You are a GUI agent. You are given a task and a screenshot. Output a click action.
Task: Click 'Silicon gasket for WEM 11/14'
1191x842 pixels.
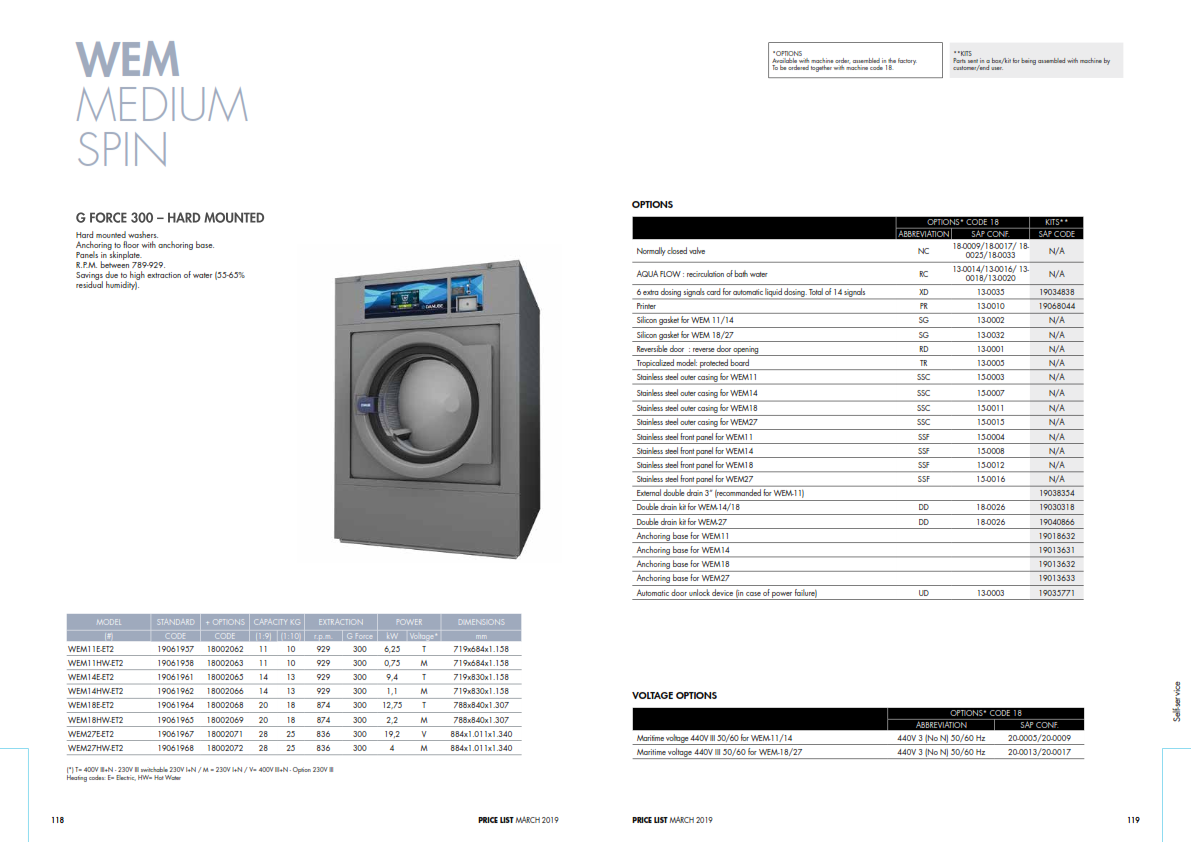685,320
